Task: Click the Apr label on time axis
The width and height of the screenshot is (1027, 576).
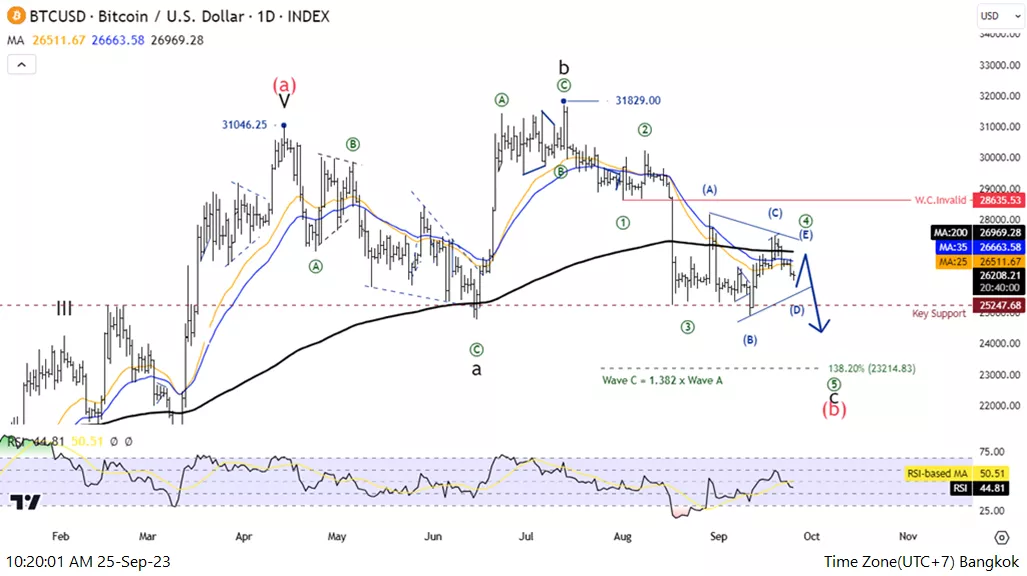Action: [x=244, y=536]
